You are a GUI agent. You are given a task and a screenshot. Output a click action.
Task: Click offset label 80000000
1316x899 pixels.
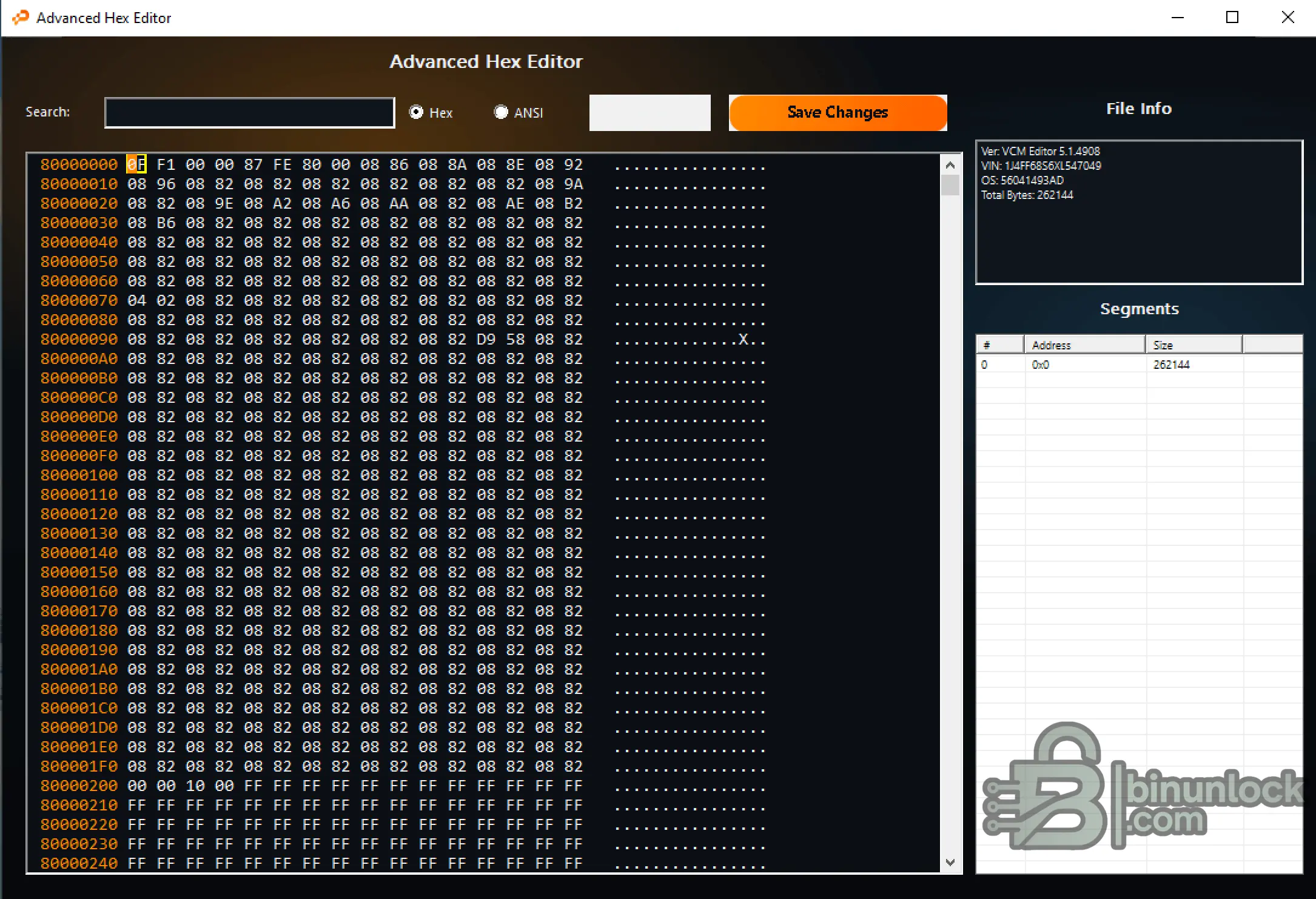79,164
